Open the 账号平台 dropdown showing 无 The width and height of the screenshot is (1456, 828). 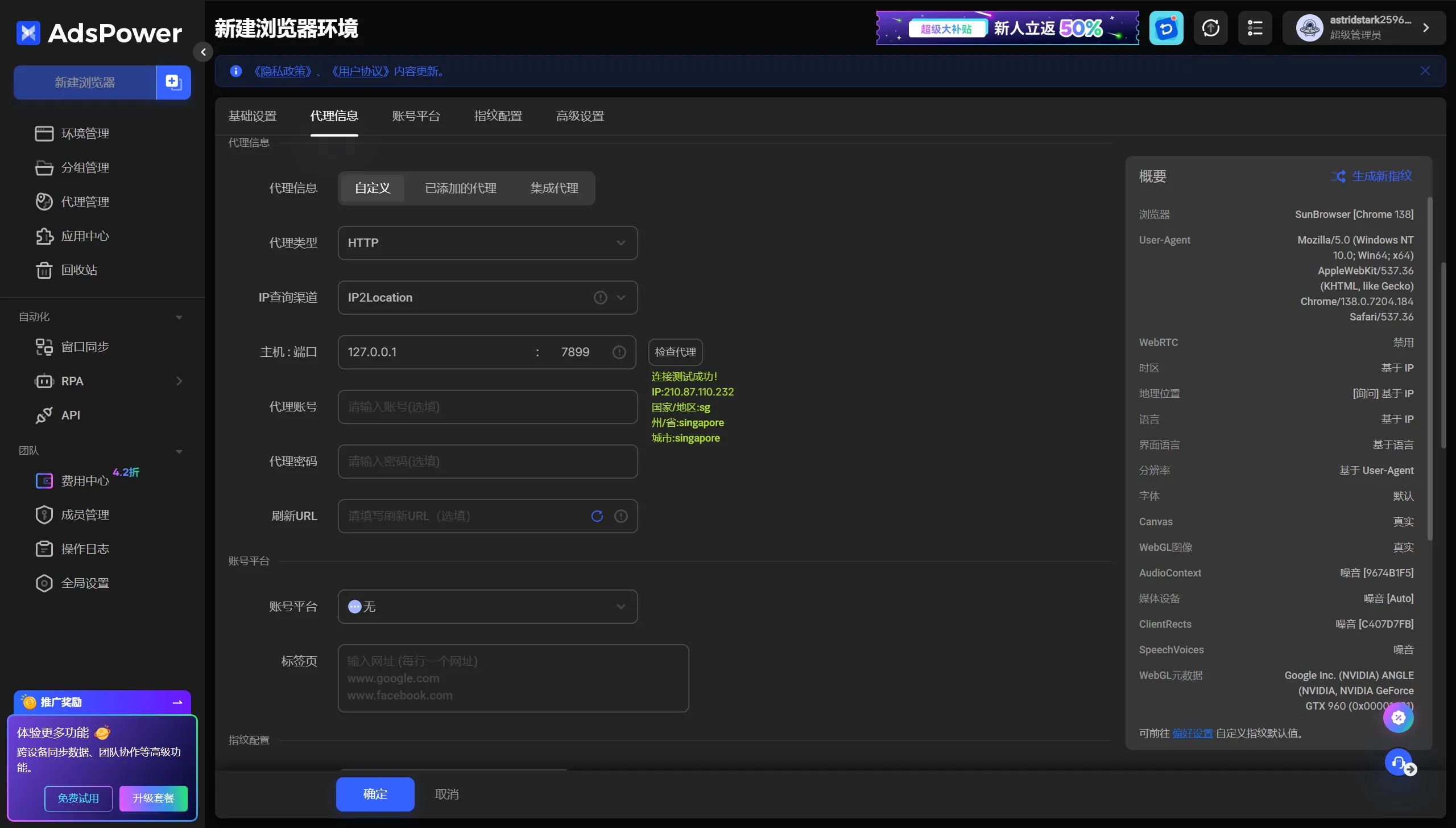coord(487,607)
